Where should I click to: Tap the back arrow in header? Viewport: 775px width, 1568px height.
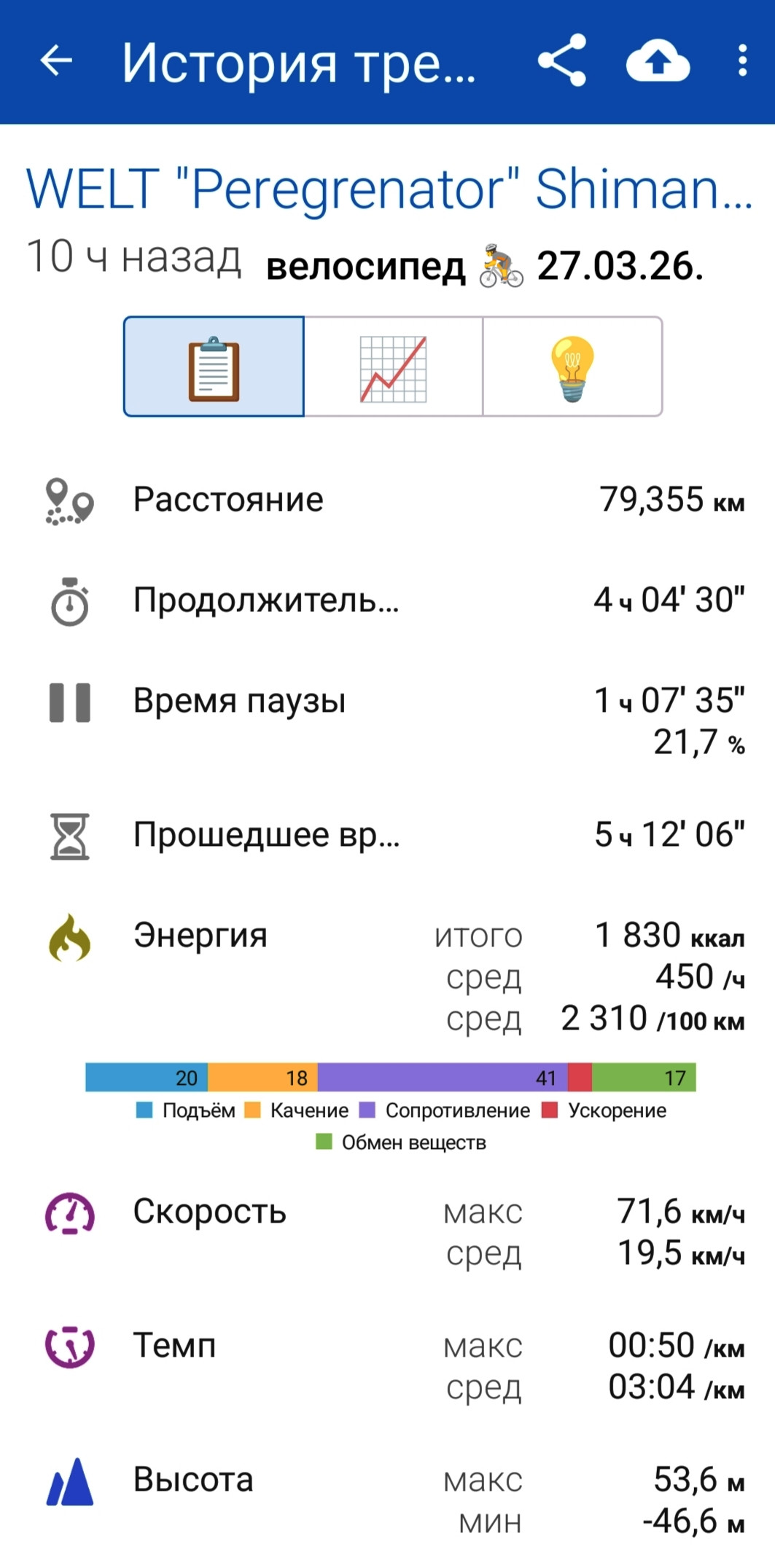pyautogui.click(x=56, y=60)
